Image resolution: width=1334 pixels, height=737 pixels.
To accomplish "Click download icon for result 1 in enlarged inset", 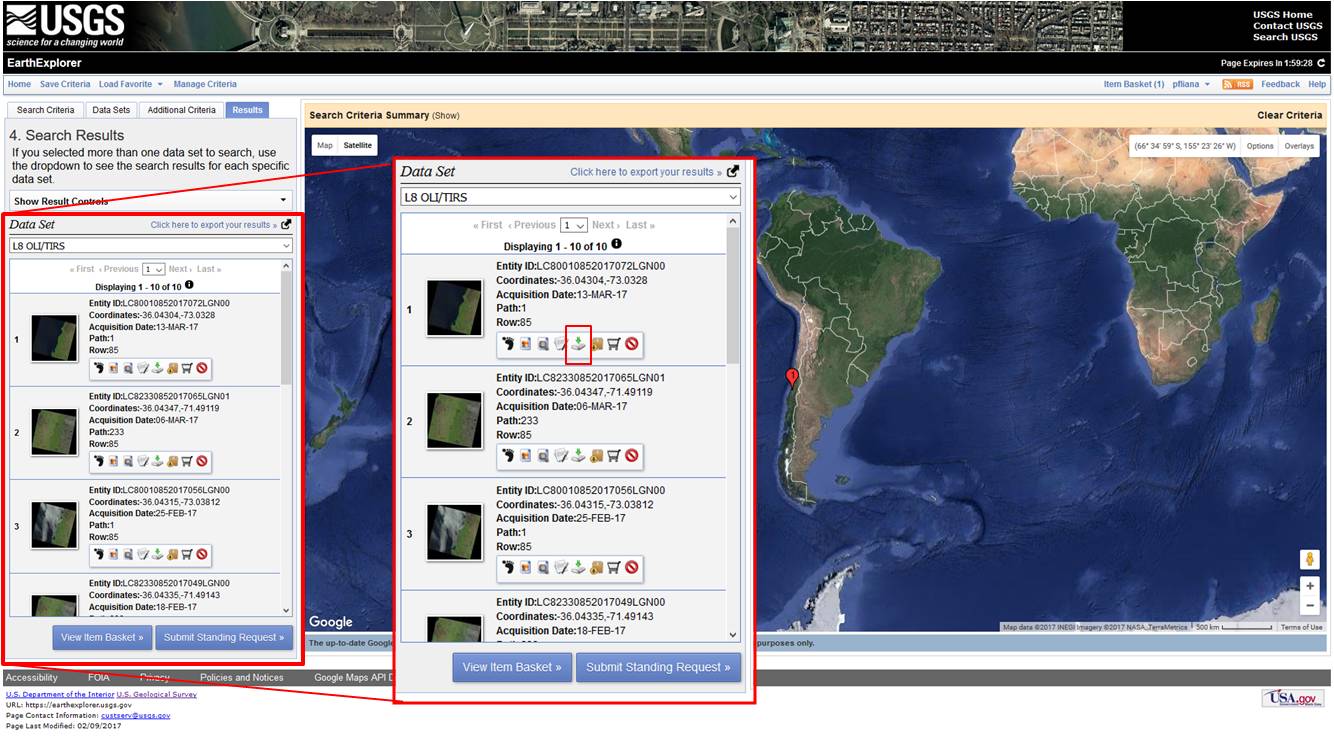I will click(x=578, y=344).
